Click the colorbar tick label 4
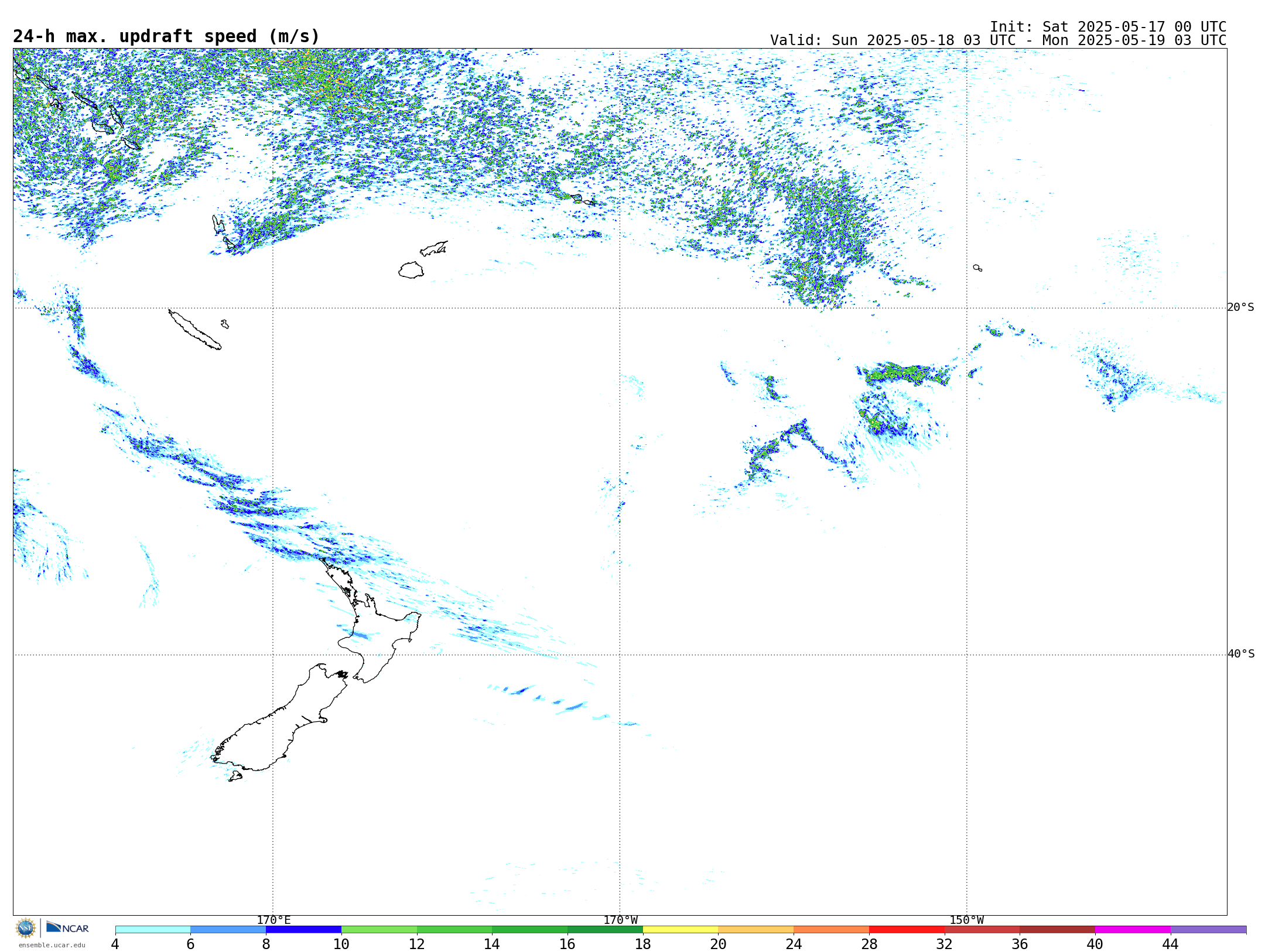1265x952 pixels. (115, 944)
